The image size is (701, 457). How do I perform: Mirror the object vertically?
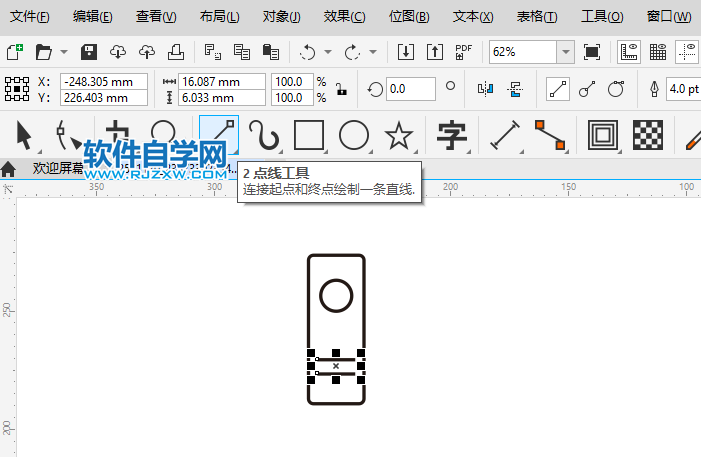[515, 89]
